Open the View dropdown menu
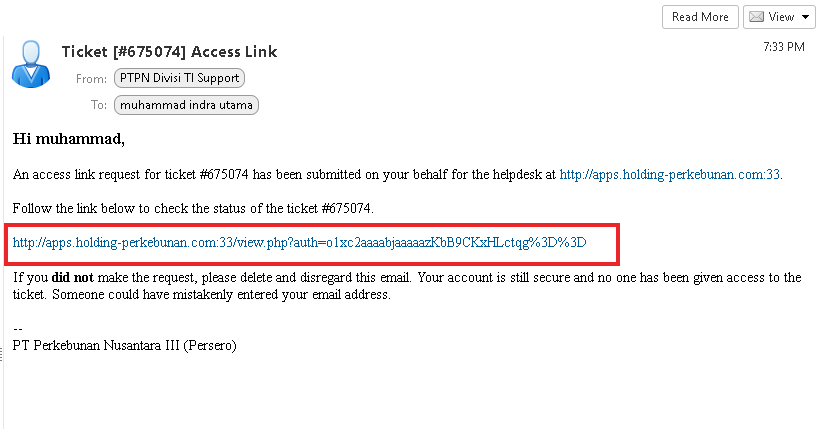 [777, 17]
